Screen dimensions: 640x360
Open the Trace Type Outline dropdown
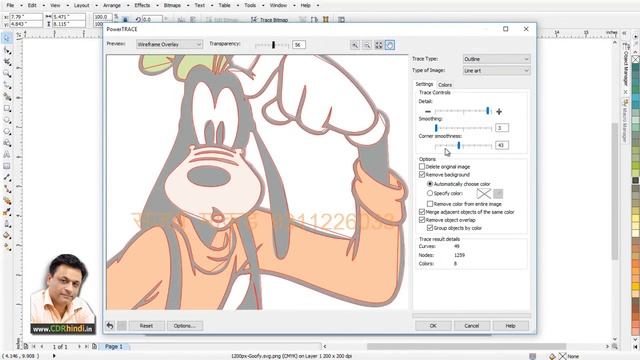tap(496, 59)
